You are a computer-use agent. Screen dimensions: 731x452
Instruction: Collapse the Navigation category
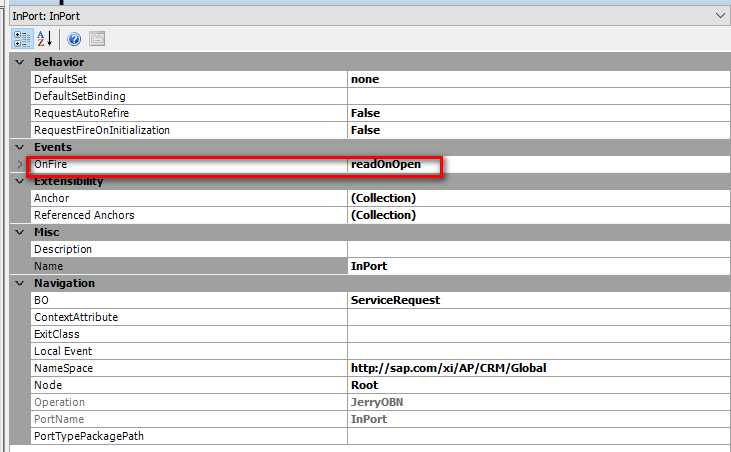[20, 283]
